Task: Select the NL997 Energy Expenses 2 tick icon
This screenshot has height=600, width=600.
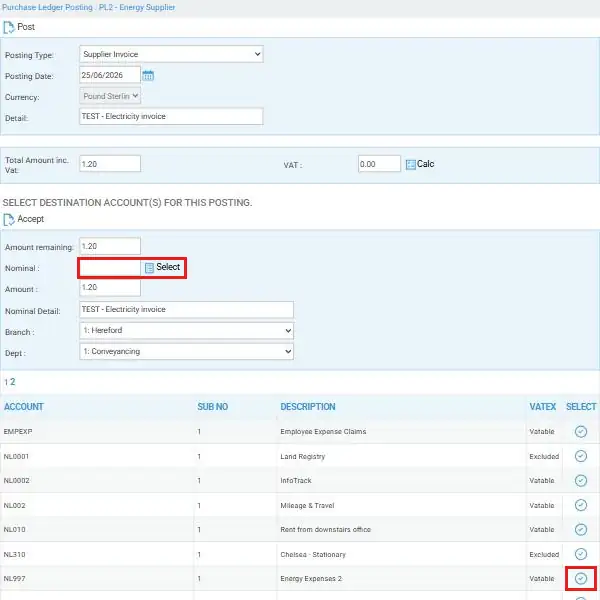Action: coord(580,579)
